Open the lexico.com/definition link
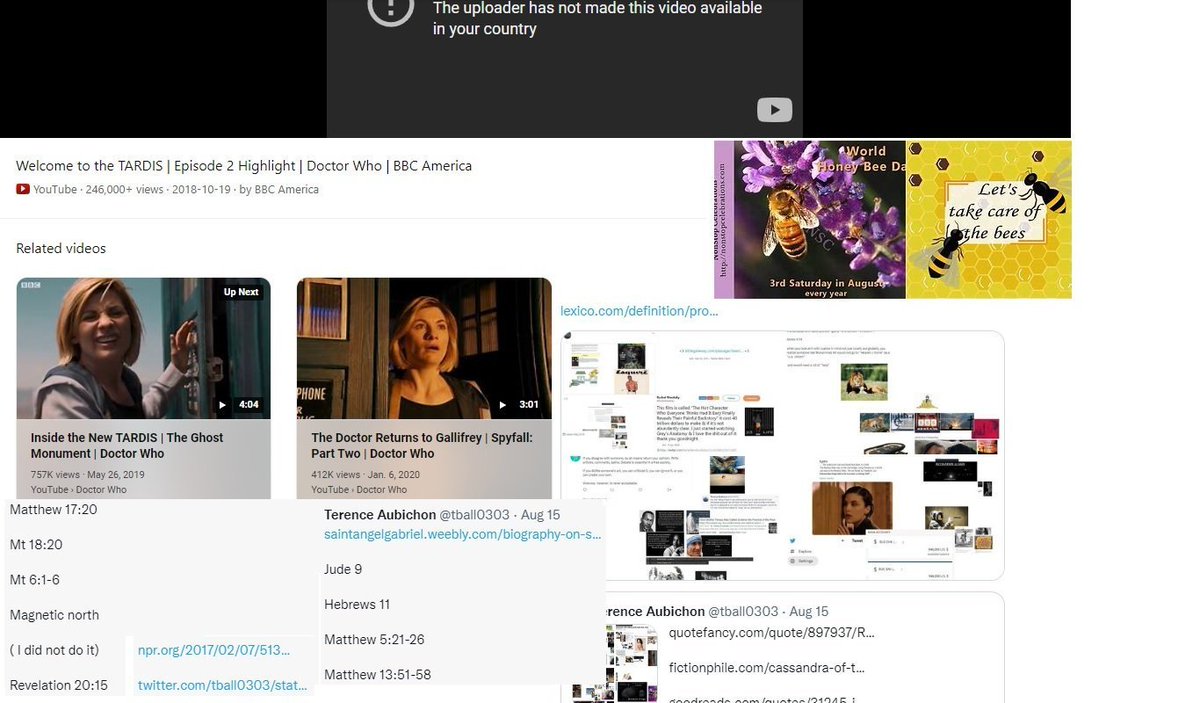Viewport: 1200px width, 703px height. pos(639,311)
